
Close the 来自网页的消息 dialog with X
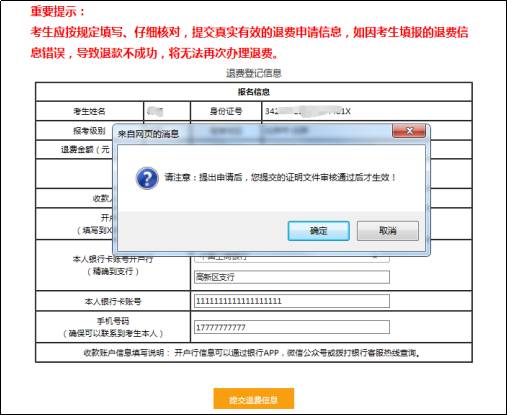point(409,131)
